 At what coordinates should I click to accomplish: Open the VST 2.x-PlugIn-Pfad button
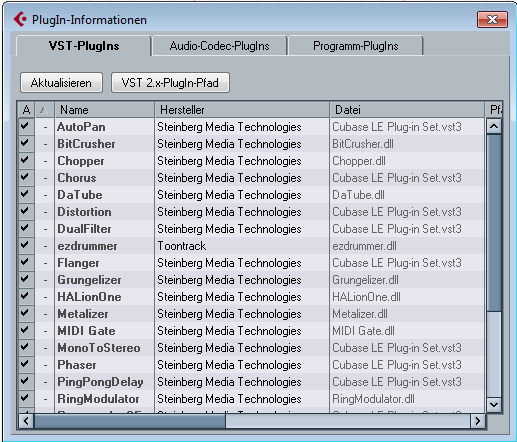point(170,83)
